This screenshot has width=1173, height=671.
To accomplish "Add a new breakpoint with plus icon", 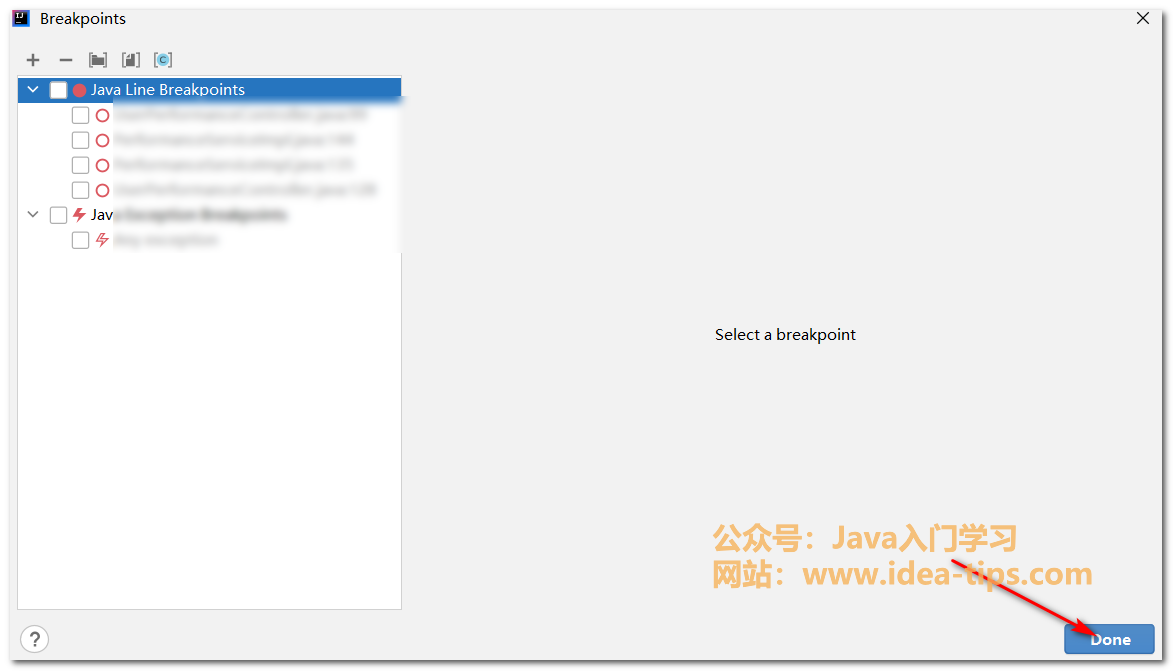I will [x=33, y=60].
